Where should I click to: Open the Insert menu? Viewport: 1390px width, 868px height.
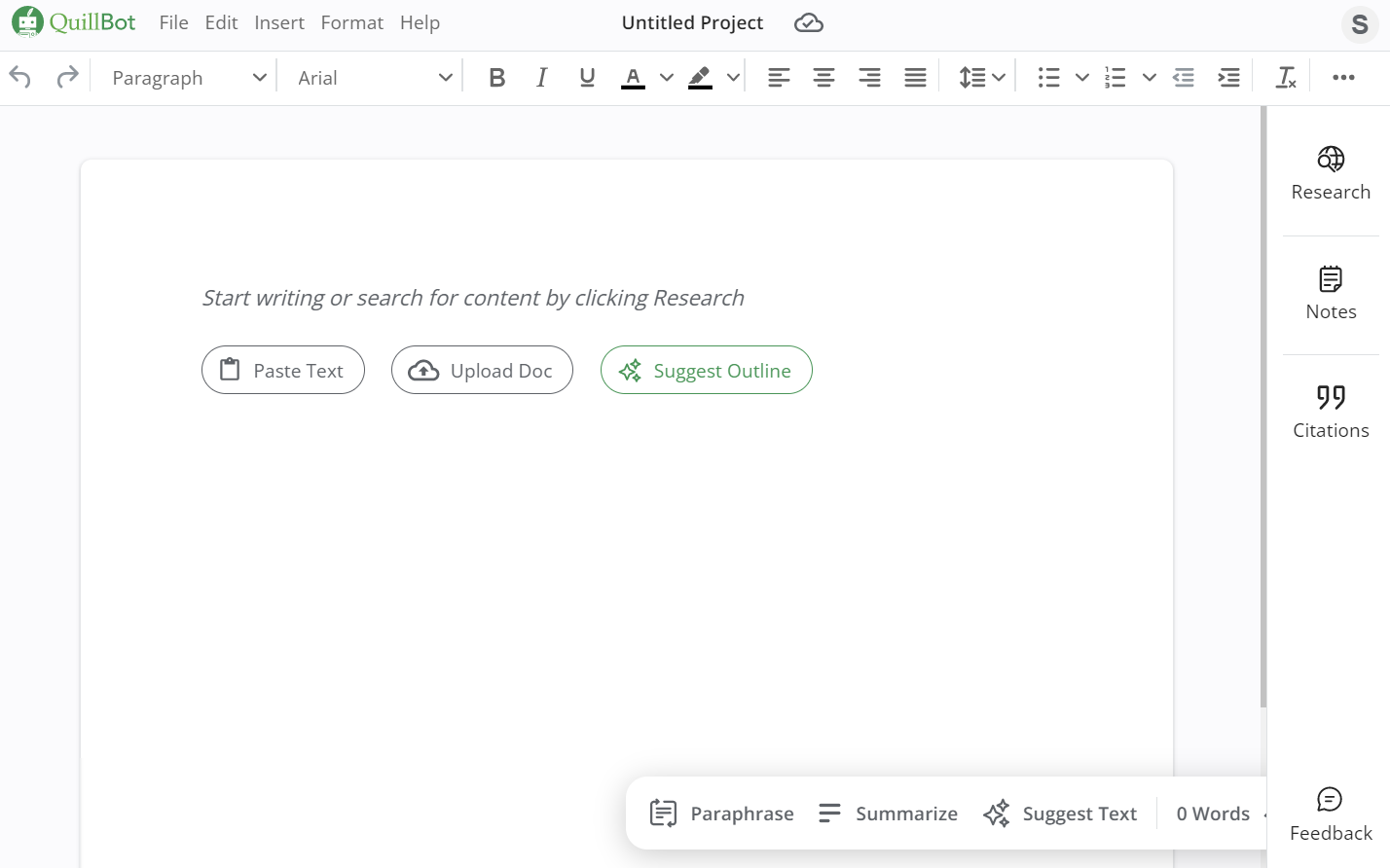click(279, 22)
